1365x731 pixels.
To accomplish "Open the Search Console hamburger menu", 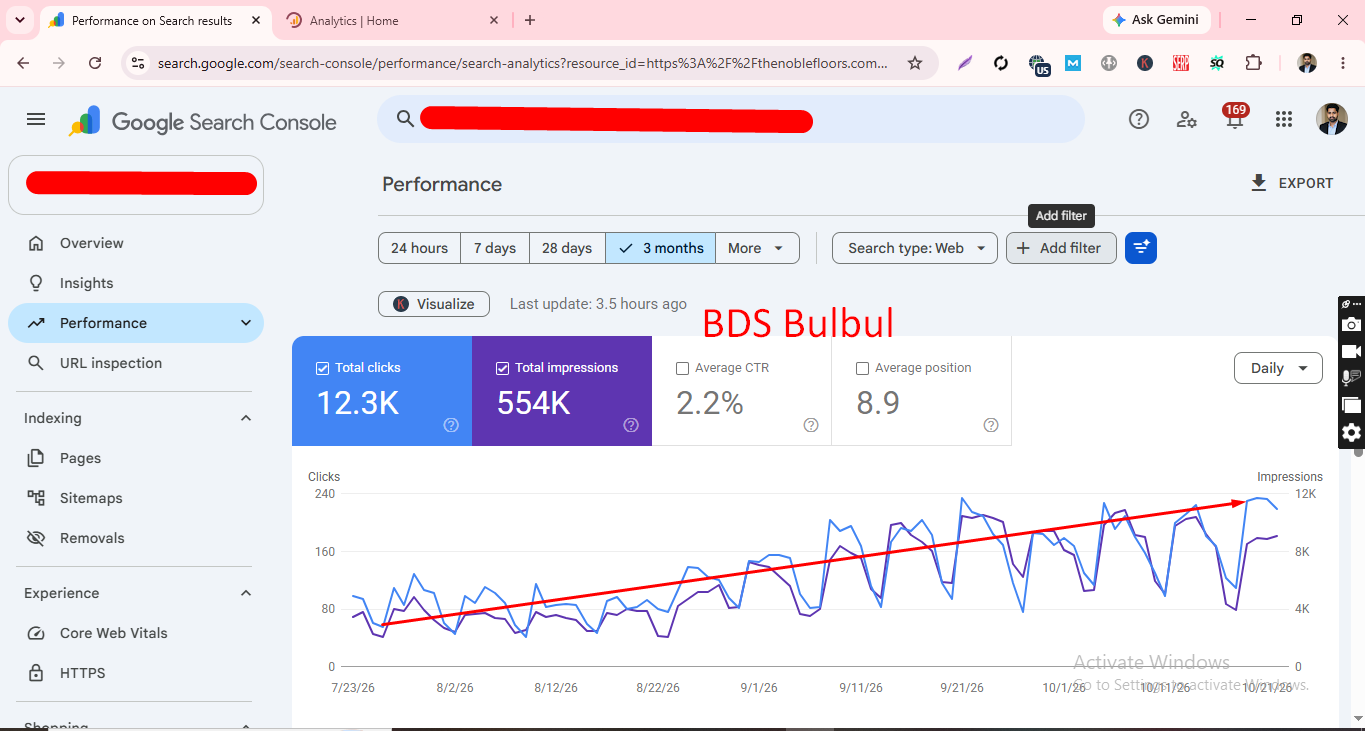I will coord(36,119).
